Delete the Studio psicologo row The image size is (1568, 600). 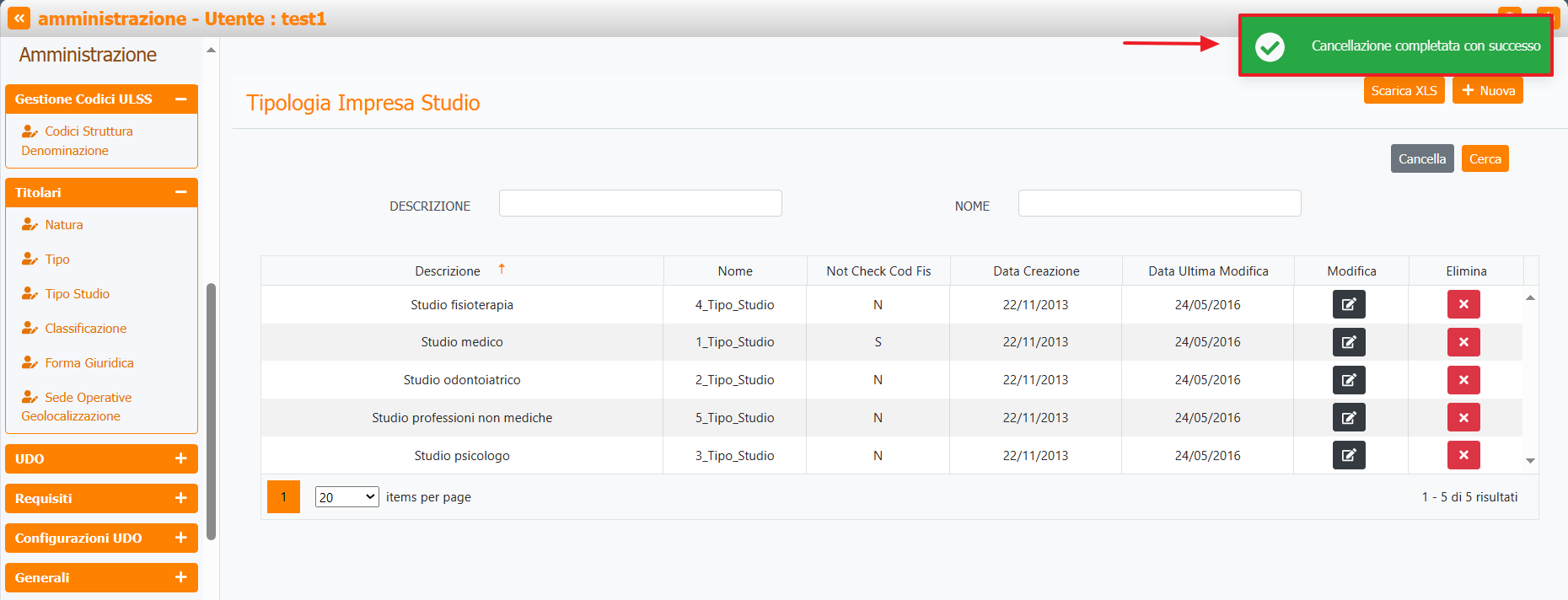[1463, 455]
